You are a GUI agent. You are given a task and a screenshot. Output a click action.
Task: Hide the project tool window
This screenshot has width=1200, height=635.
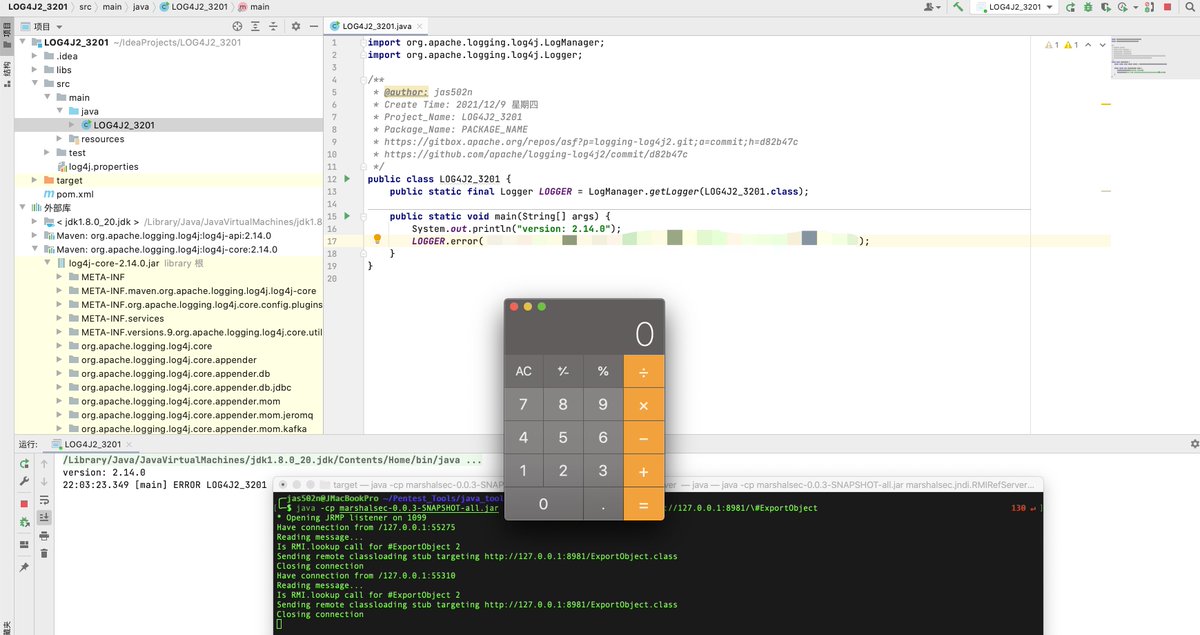[313, 26]
